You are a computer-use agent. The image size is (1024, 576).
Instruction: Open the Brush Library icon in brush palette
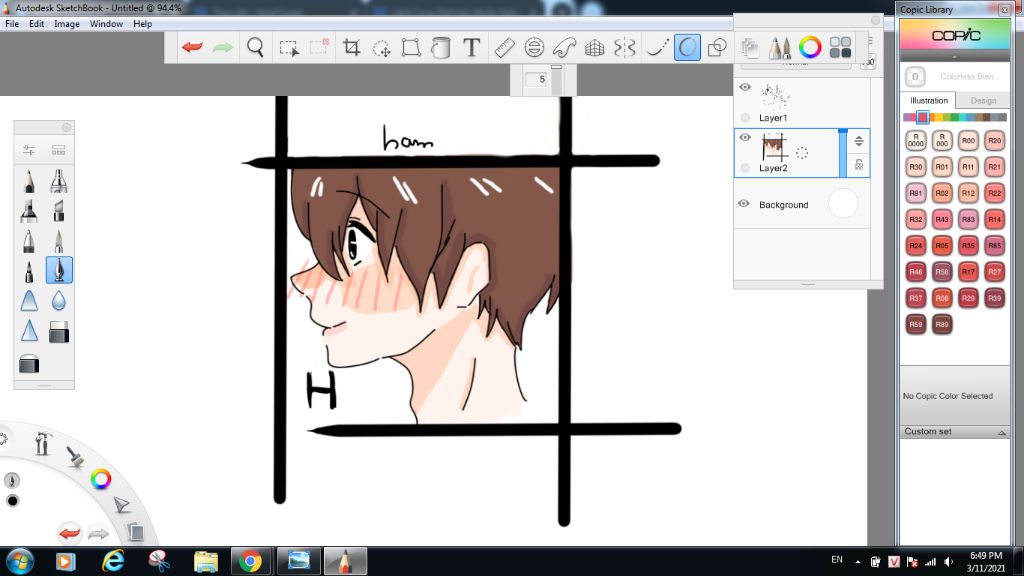[59, 150]
